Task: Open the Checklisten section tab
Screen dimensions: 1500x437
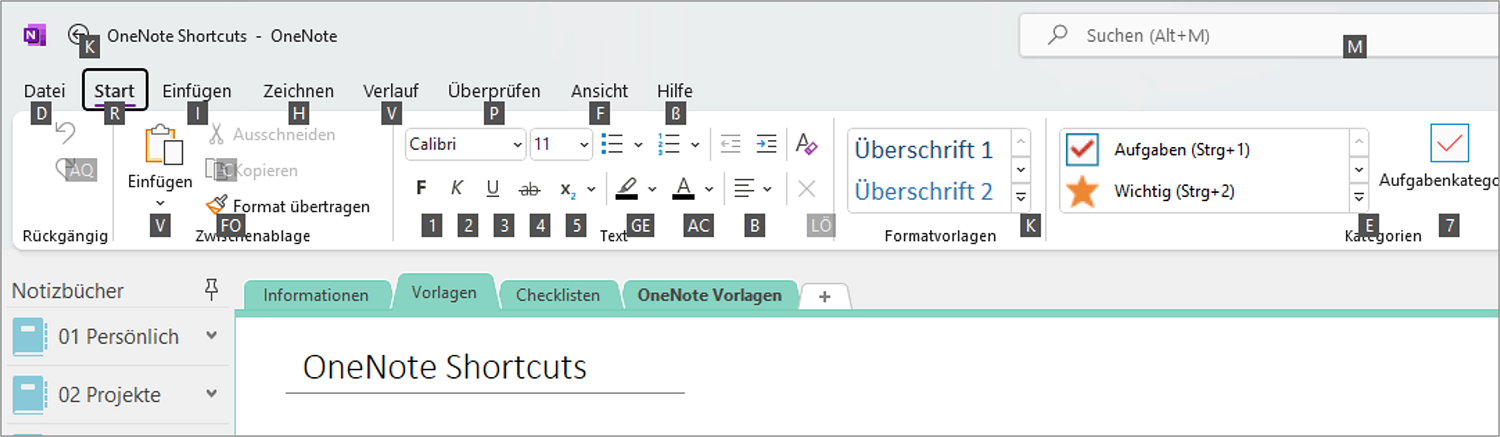Action: point(558,295)
